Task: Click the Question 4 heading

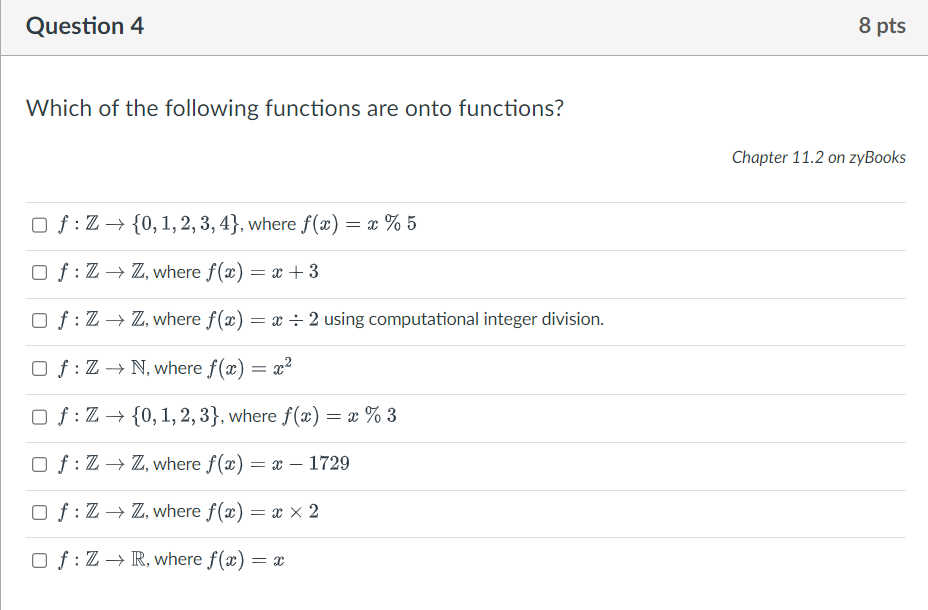Action: [84, 26]
